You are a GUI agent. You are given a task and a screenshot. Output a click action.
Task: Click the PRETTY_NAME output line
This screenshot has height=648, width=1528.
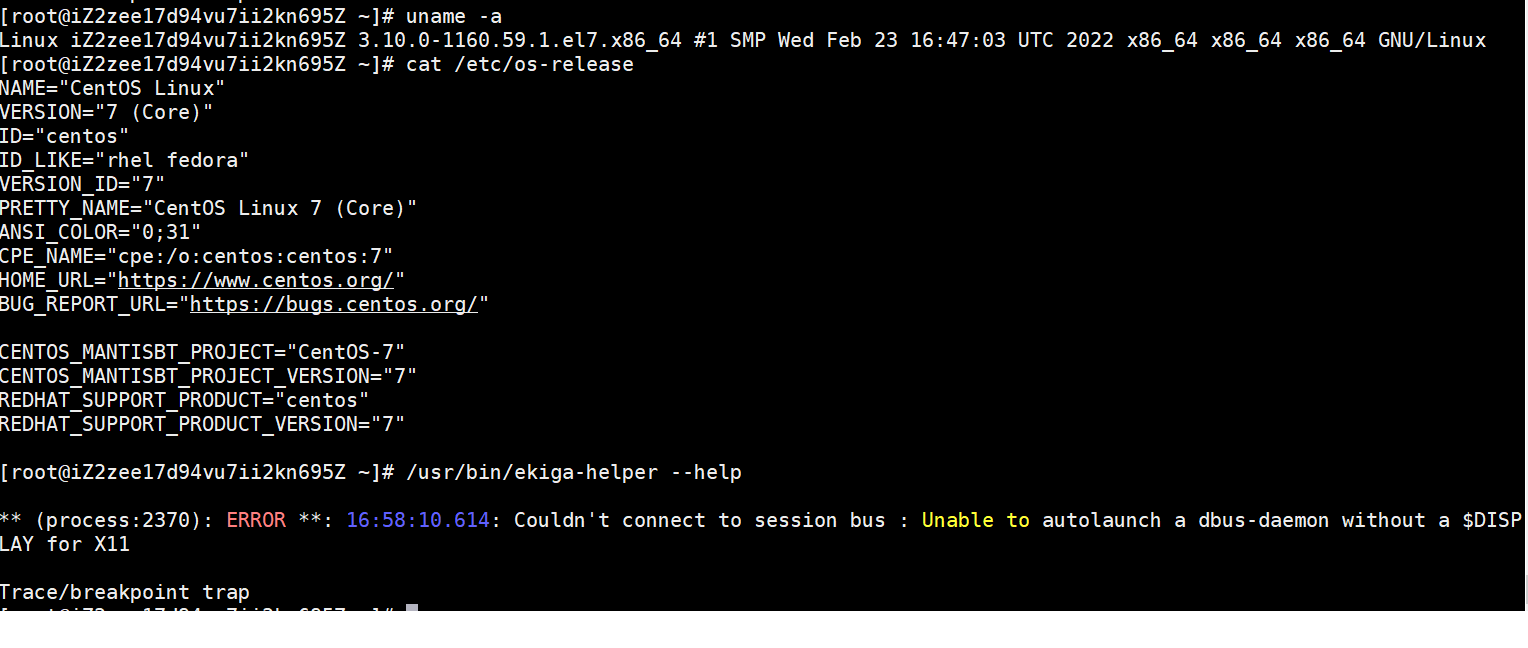click(208, 208)
